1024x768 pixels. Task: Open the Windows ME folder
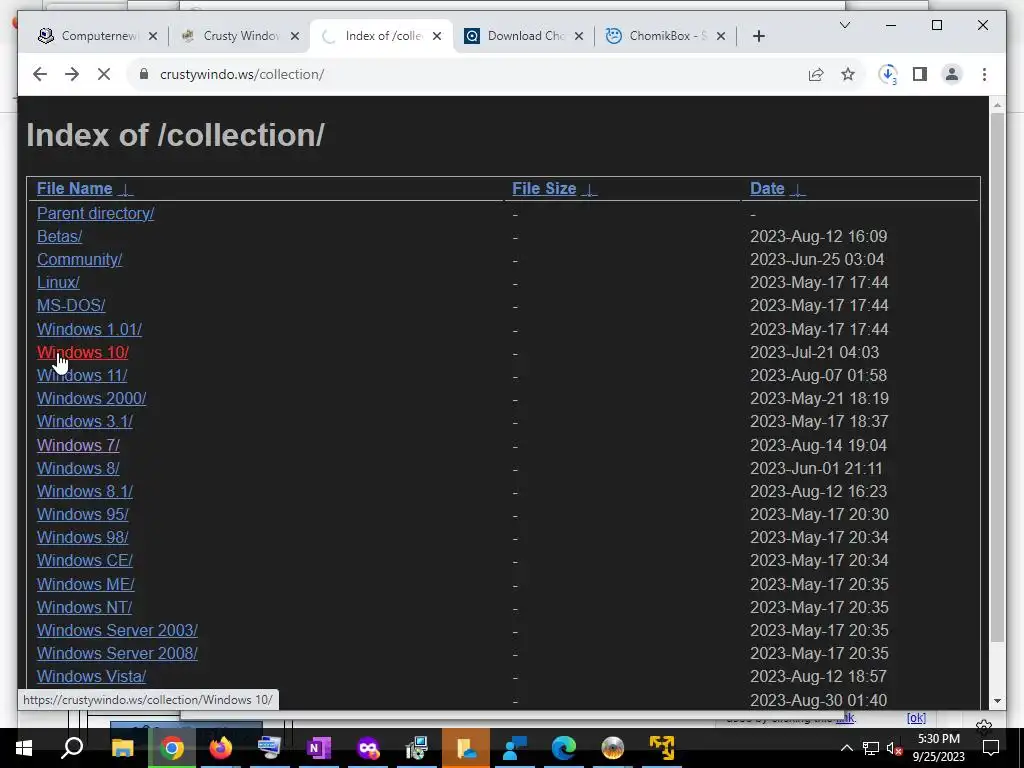(86, 584)
